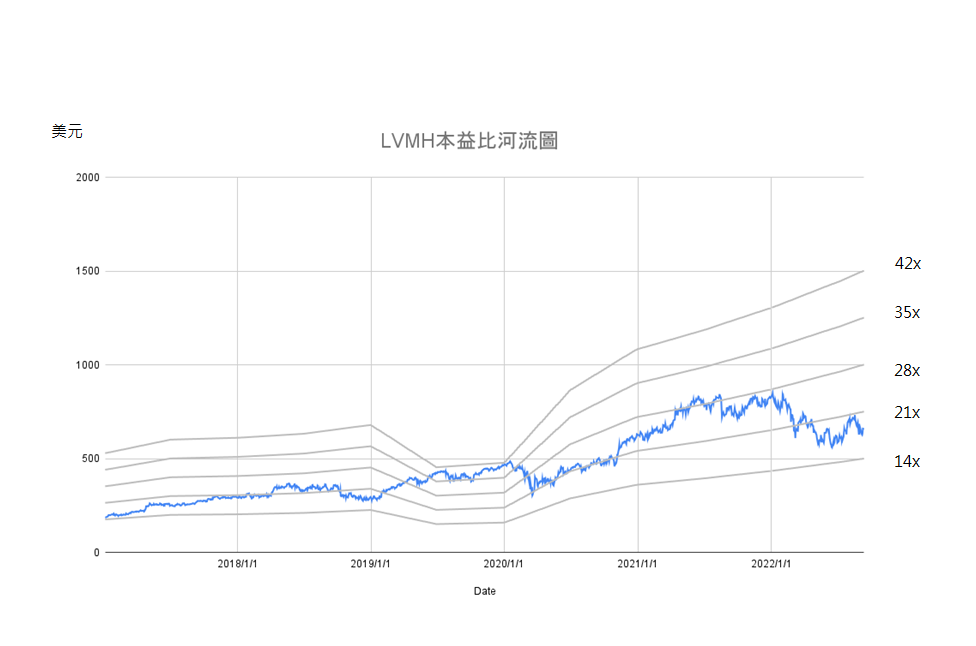Select the 0 y-axis tick label
The width and height of the screenshot is (976, 646).
pyautogui.click(x=96, y=552)
